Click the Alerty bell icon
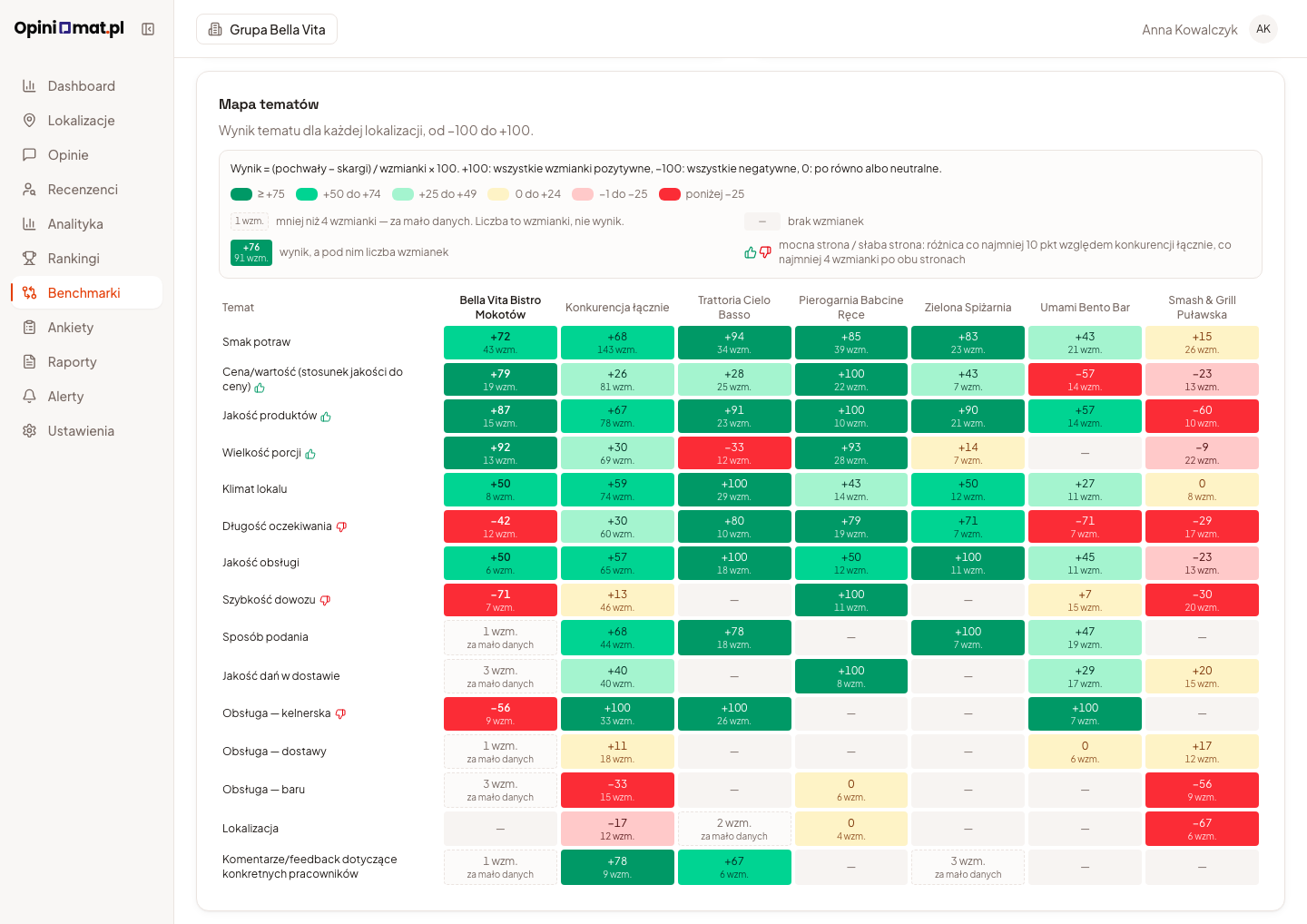 click(x=29, y=396)
